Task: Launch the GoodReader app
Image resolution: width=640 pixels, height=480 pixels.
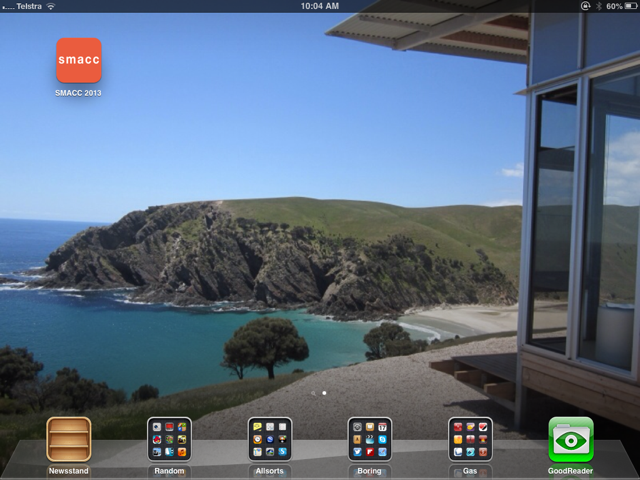Action: (x=571, y=439)
